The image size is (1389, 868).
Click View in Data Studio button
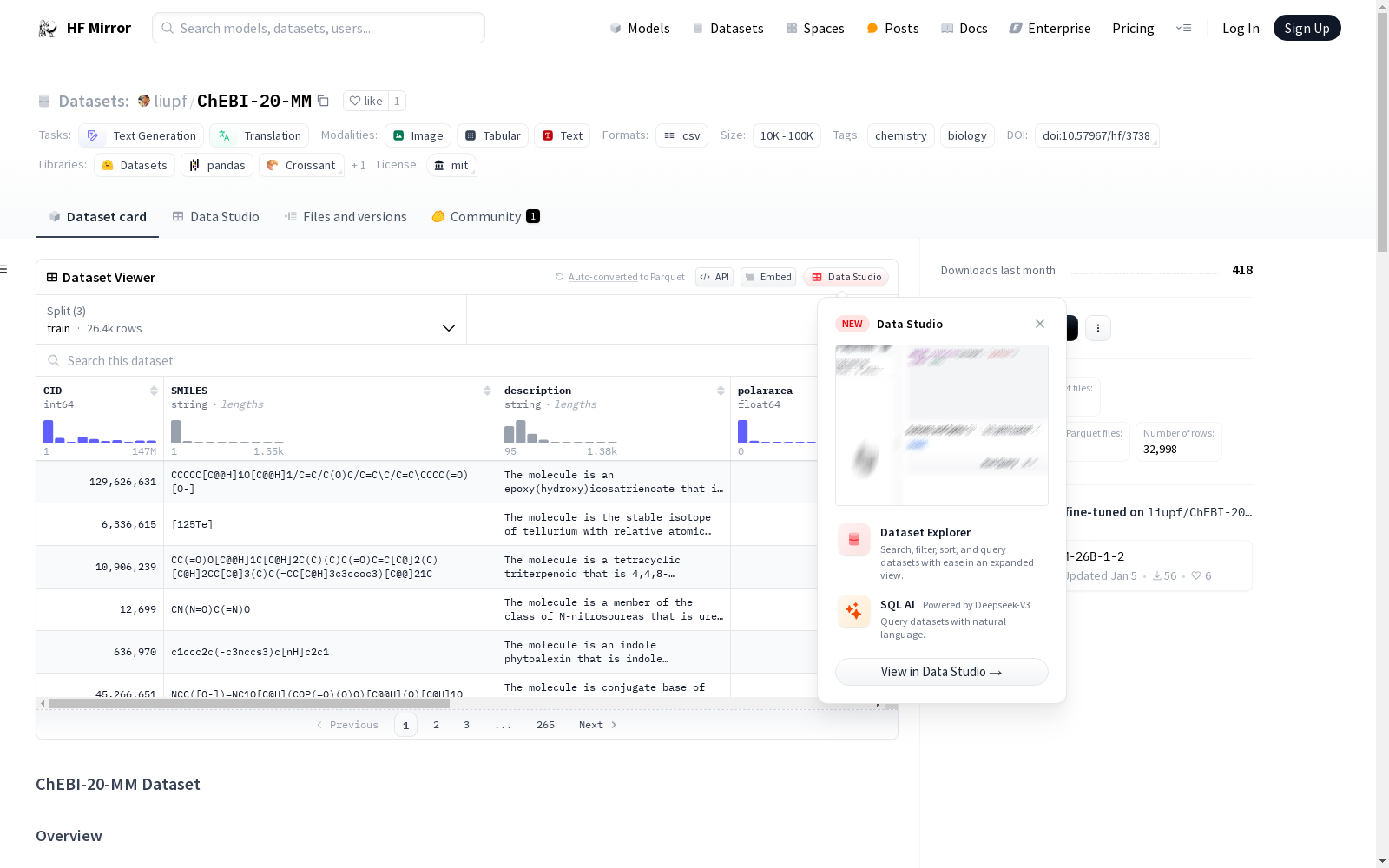point(942,672)
